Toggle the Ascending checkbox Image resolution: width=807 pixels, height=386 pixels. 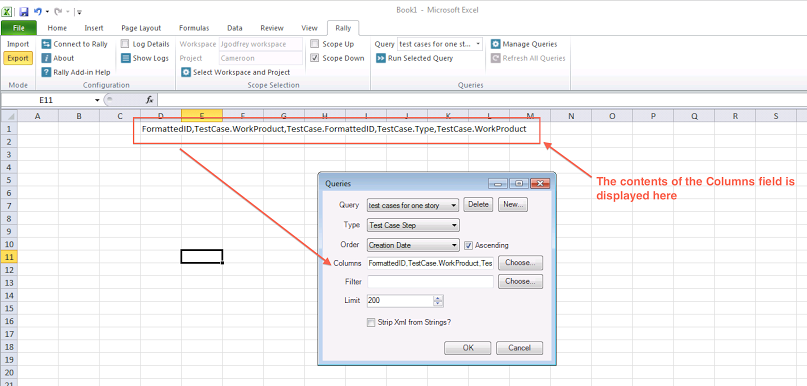[x=468, y=245]
